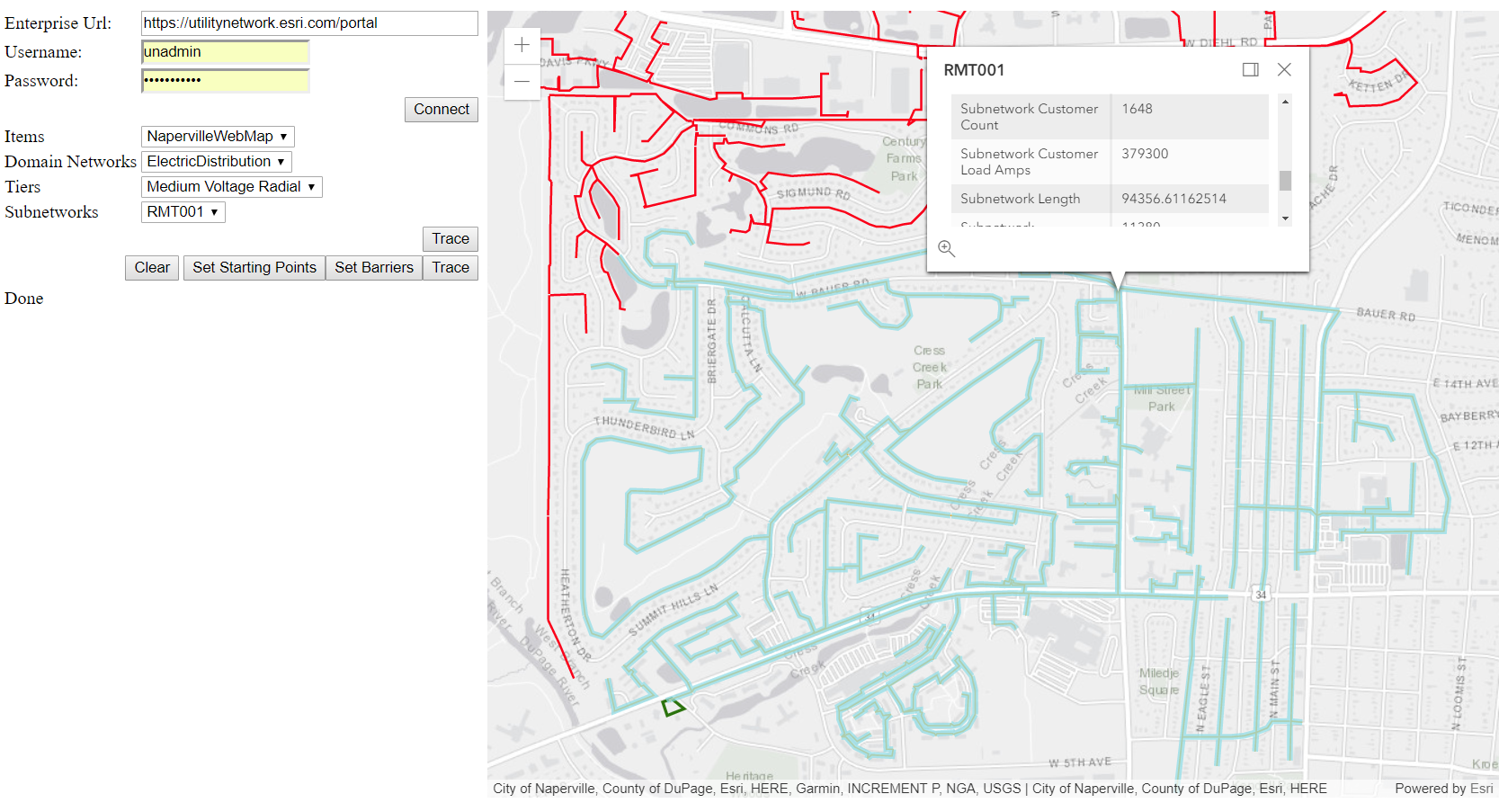Click the popup vertical scrollbar thumb

(1285, 180)
